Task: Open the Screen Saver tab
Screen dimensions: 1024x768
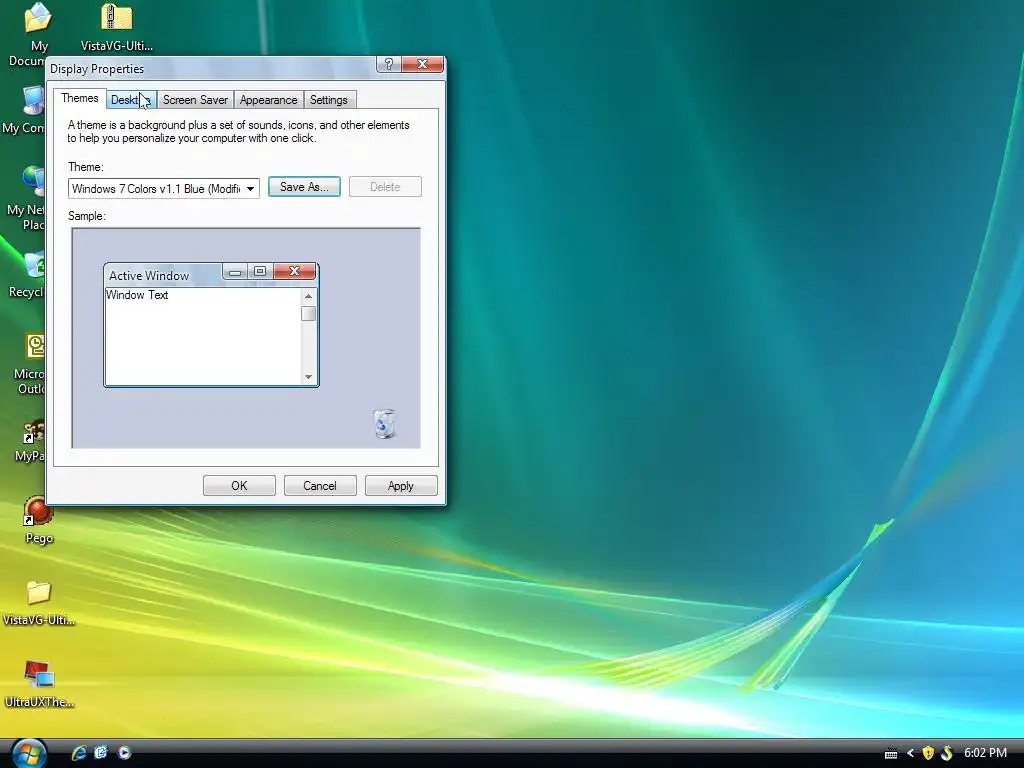Action: tap(195, 100)
